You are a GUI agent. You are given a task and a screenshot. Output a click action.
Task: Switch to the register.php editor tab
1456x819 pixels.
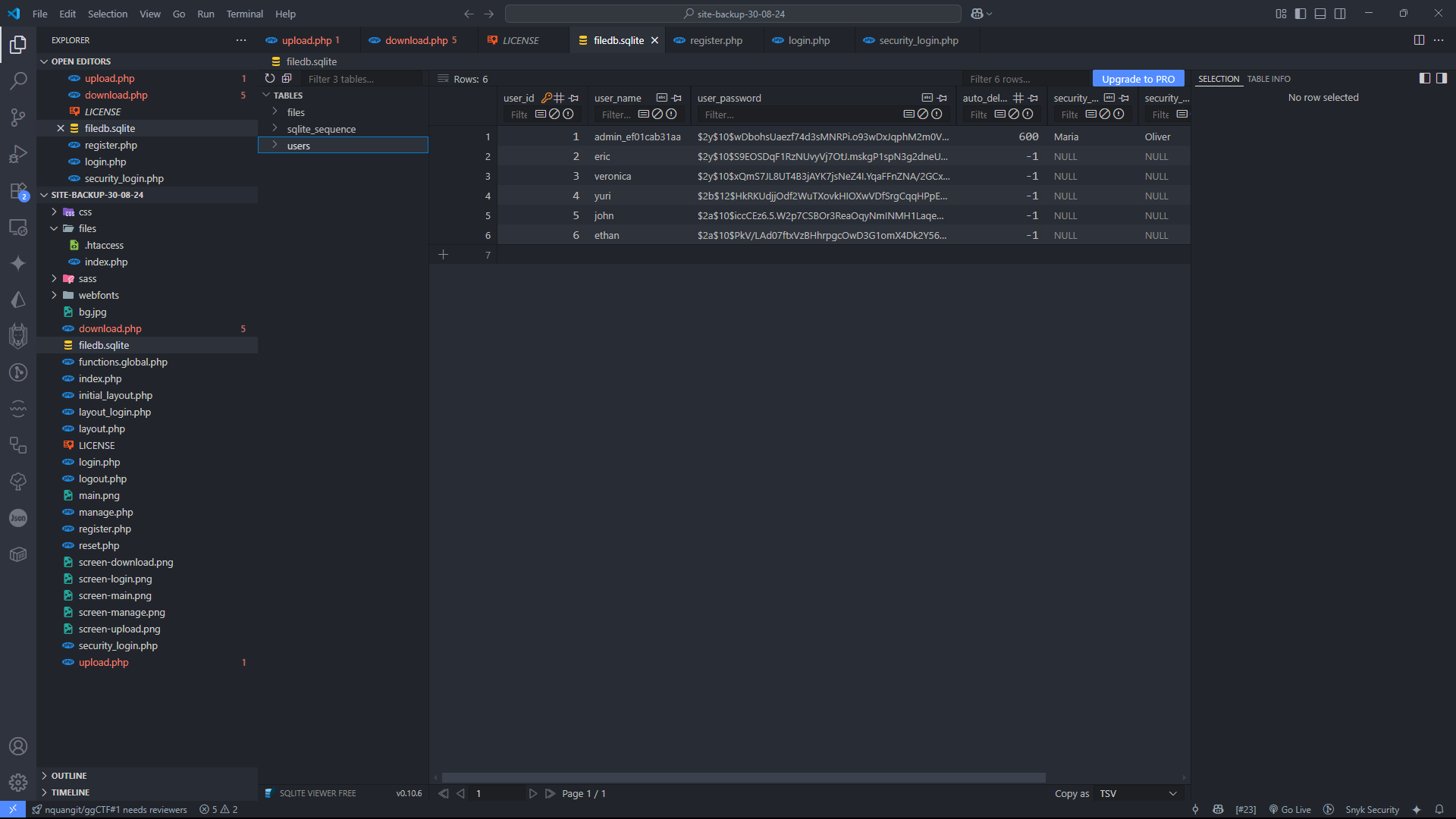[x=716, y=40]
